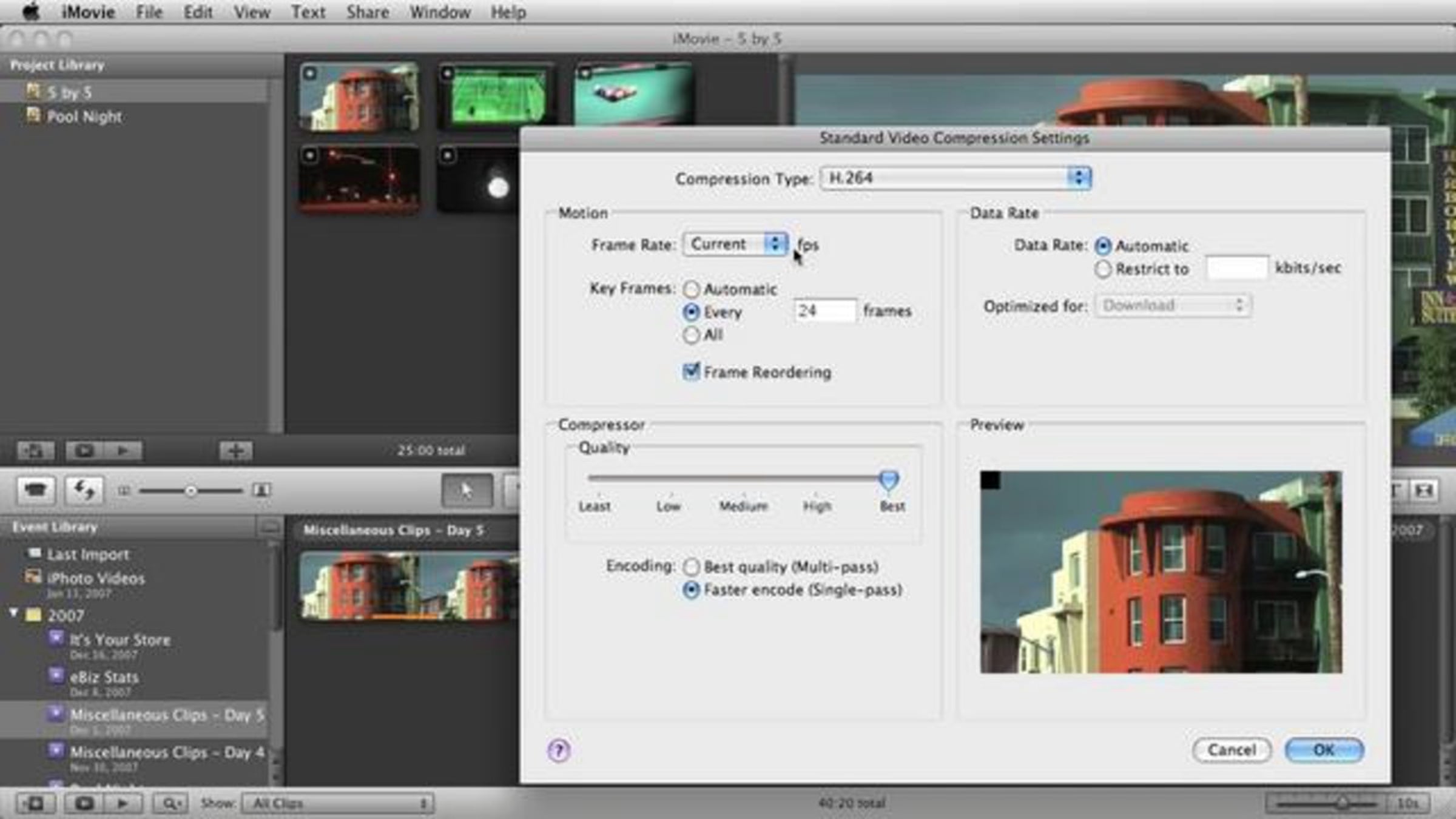Click the key frames count field

[824, 311]
